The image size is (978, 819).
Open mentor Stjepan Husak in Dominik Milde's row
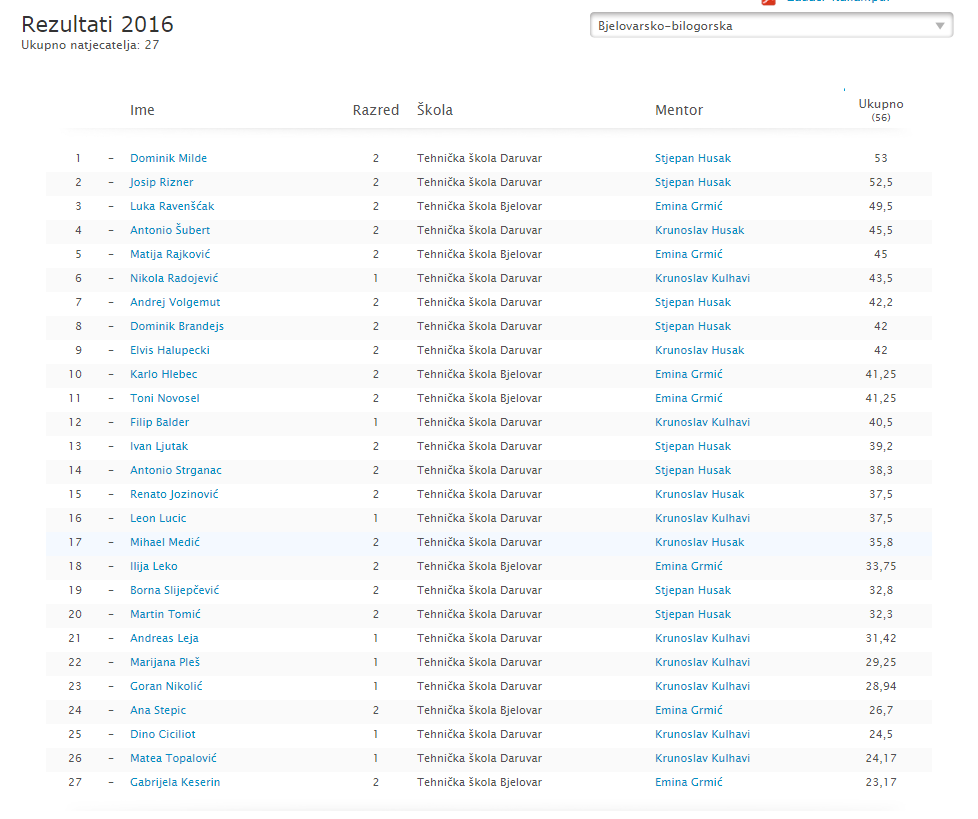pyautogui.click(x=693, y=158)
